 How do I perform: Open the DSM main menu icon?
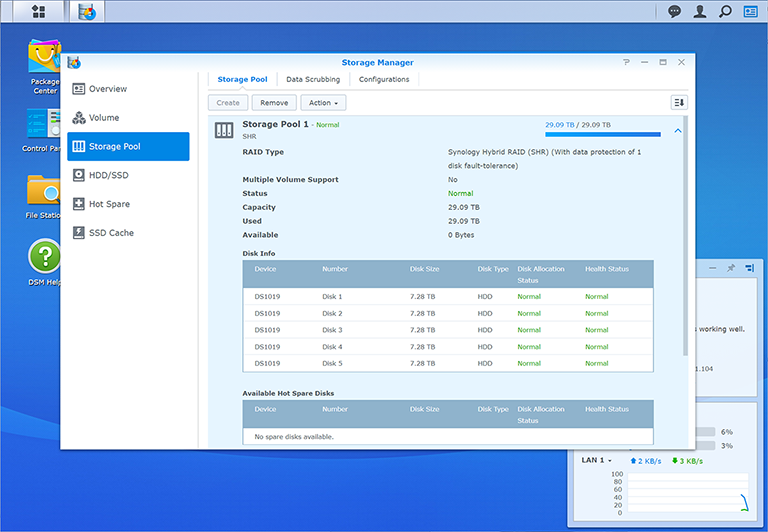click(38, 11)
